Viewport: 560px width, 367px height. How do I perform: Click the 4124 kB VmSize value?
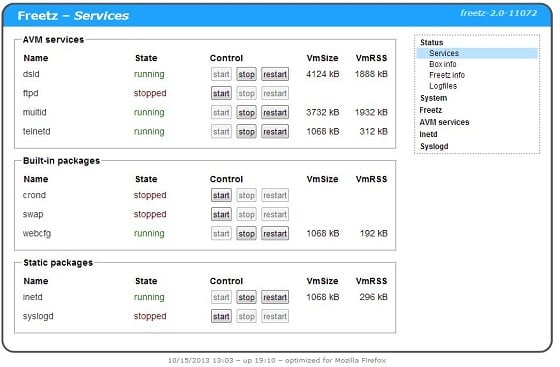(322, 74)
